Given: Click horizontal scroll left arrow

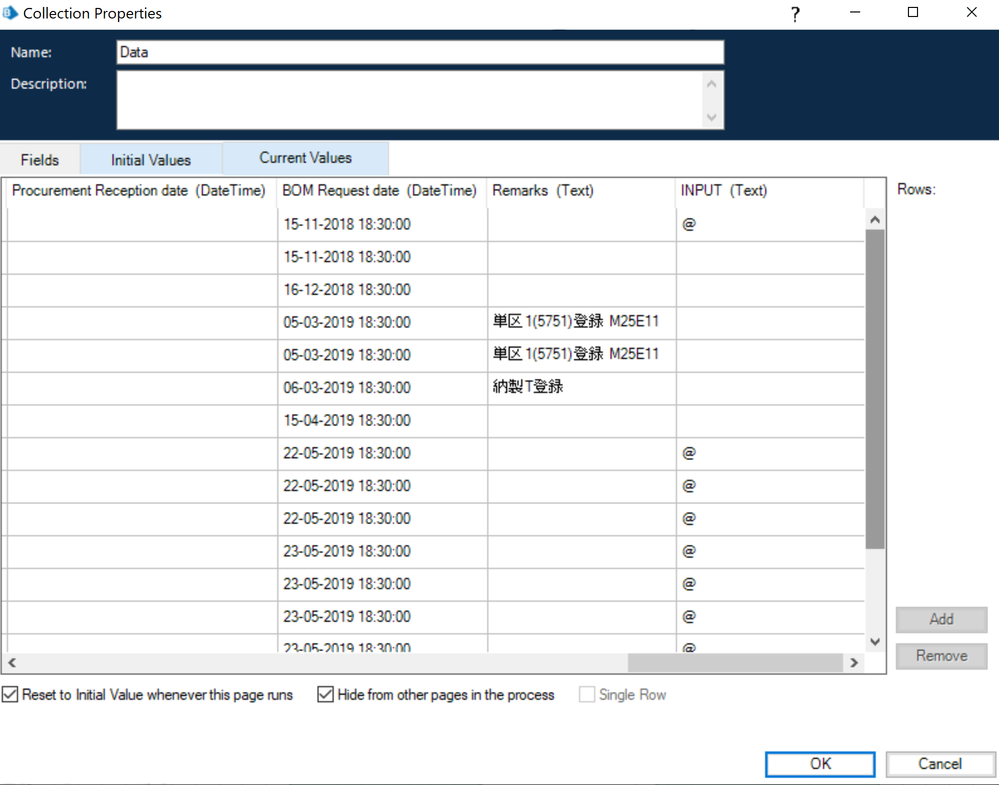Looking at the screenshot, I should pyautogui.click(x=12, y=663).
